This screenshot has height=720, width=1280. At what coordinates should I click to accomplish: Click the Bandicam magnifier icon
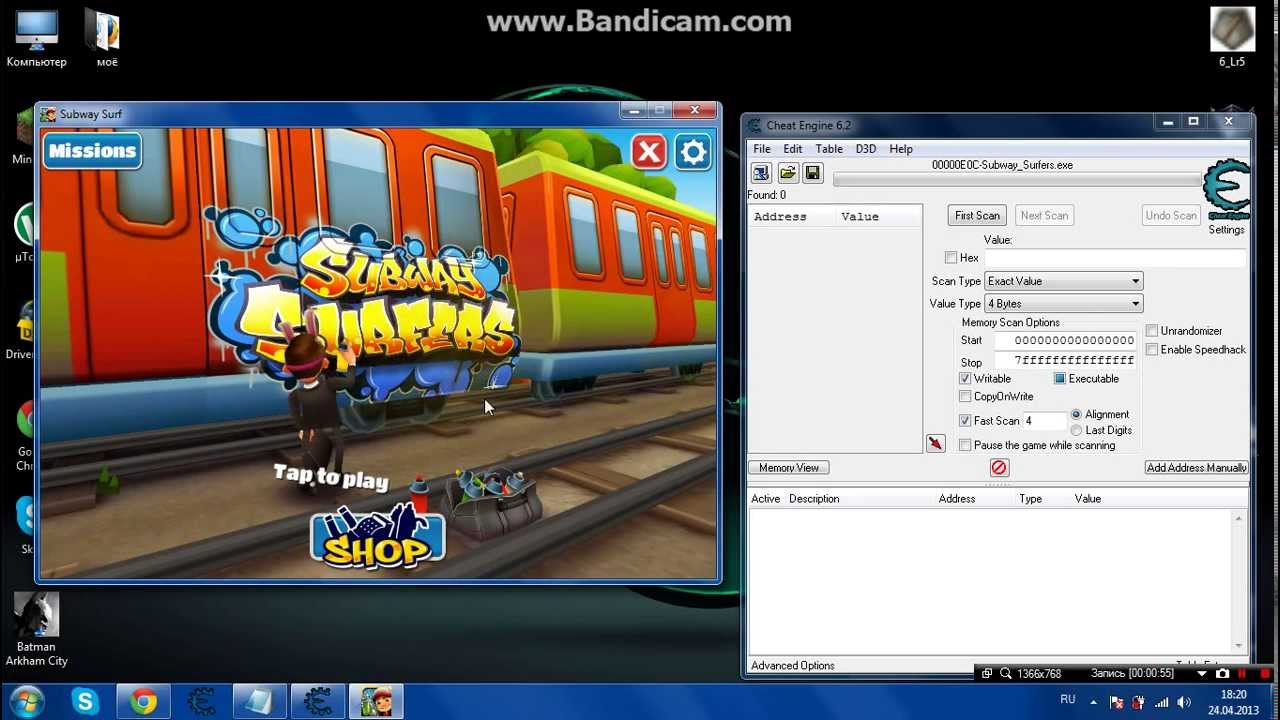pyautogui.click(x=1005, y=674)
